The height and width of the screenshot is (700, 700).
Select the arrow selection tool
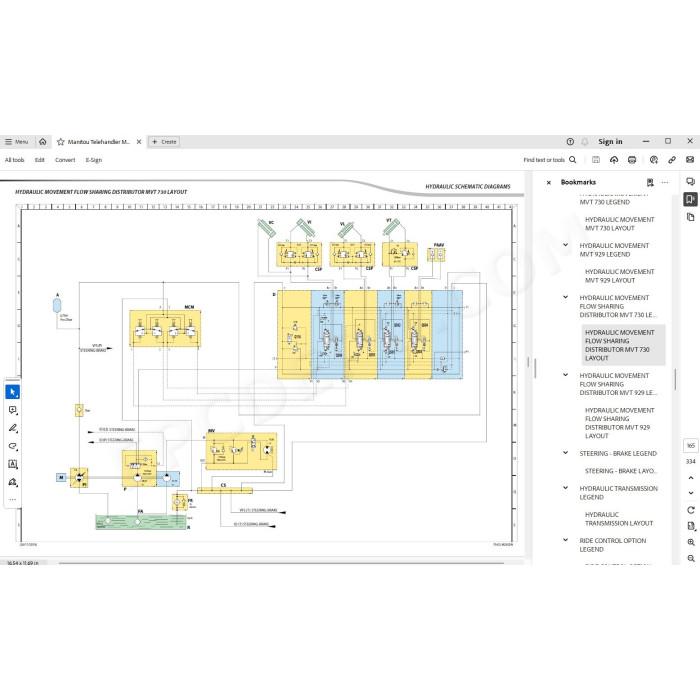point(12,392)
